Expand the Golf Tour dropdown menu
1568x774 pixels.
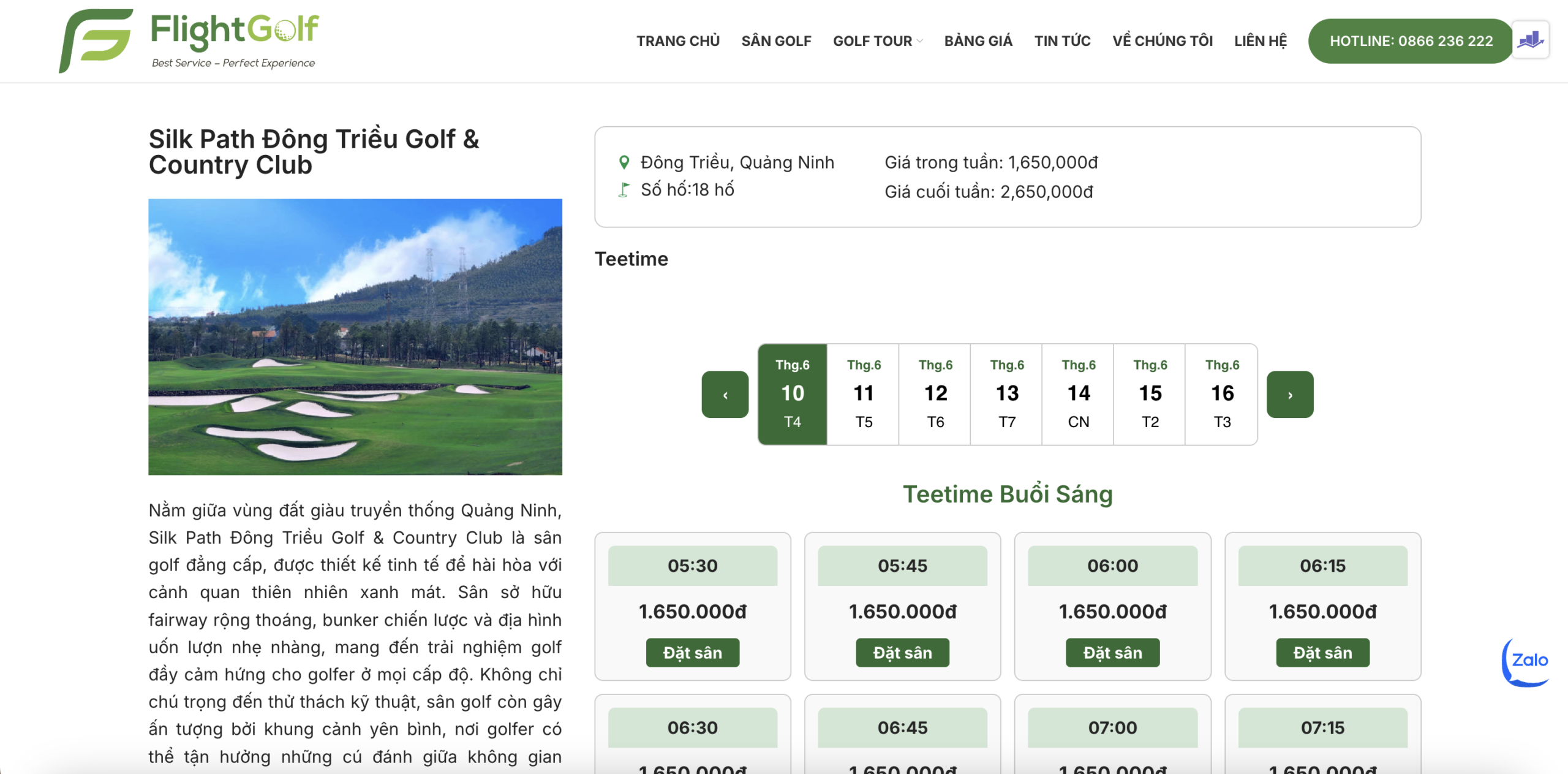point(878,41)
